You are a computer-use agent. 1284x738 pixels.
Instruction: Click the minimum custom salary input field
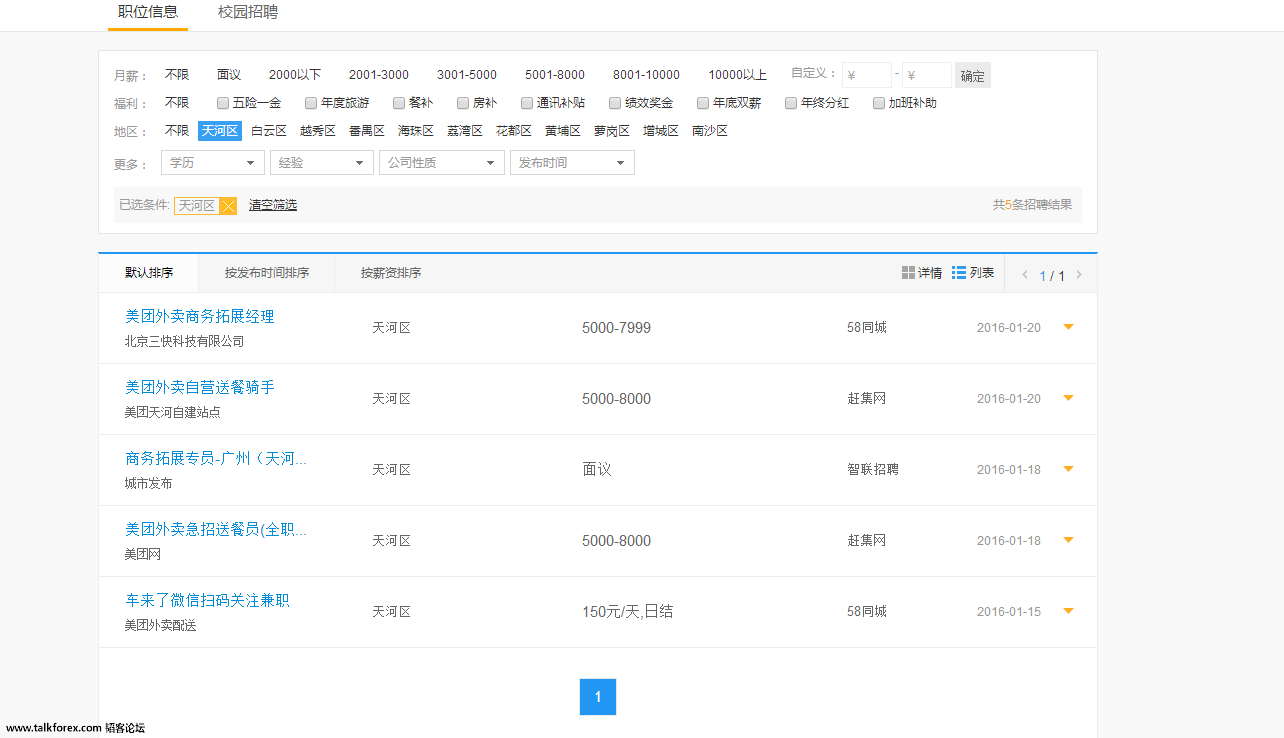pyautogui.click(x=867, y=75)
